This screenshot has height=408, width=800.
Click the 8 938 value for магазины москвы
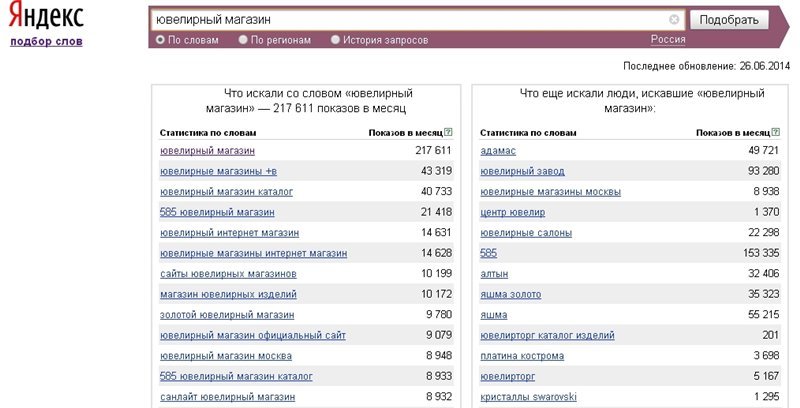(766, 191)
